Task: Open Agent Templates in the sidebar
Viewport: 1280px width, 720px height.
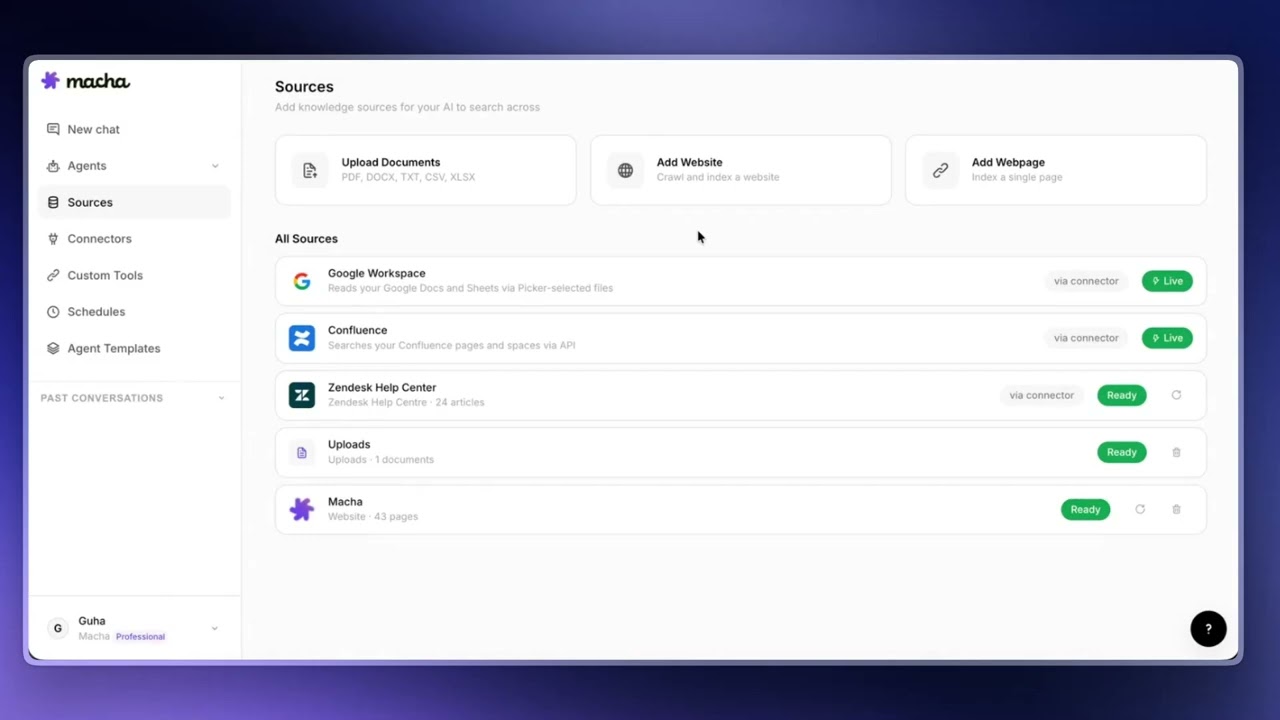Action: pos(134,348)
